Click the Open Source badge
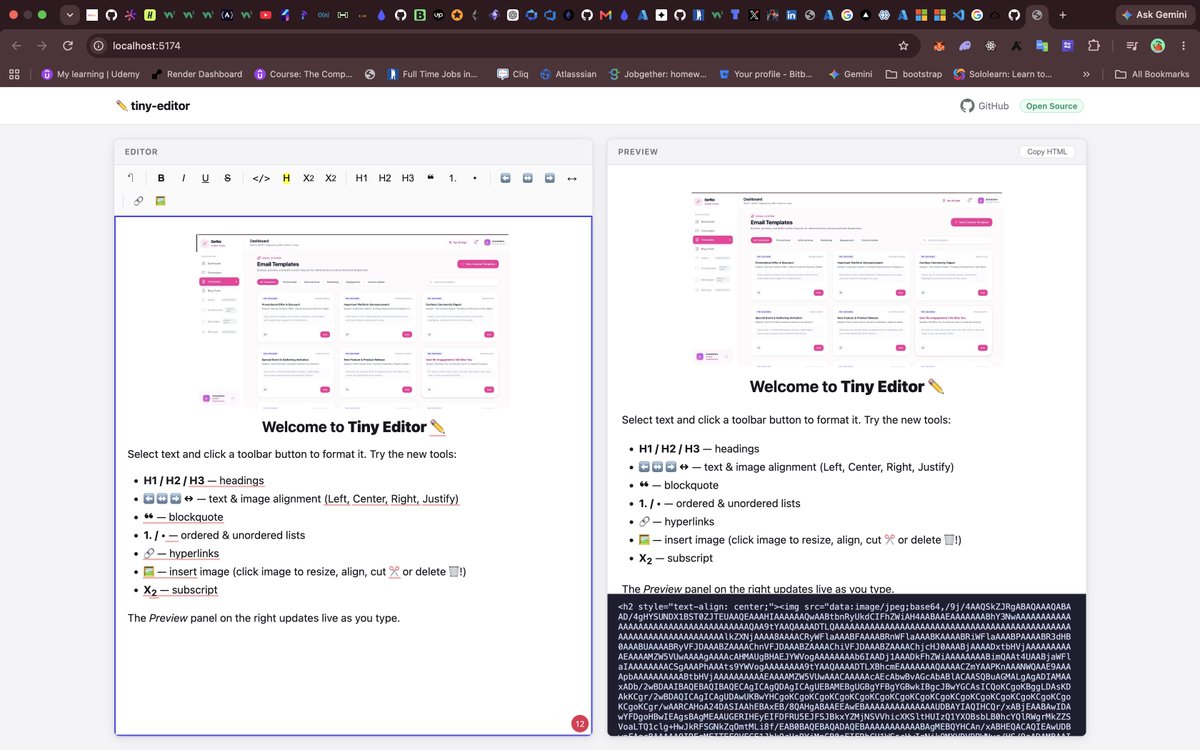 click(x=1052, y=105)
